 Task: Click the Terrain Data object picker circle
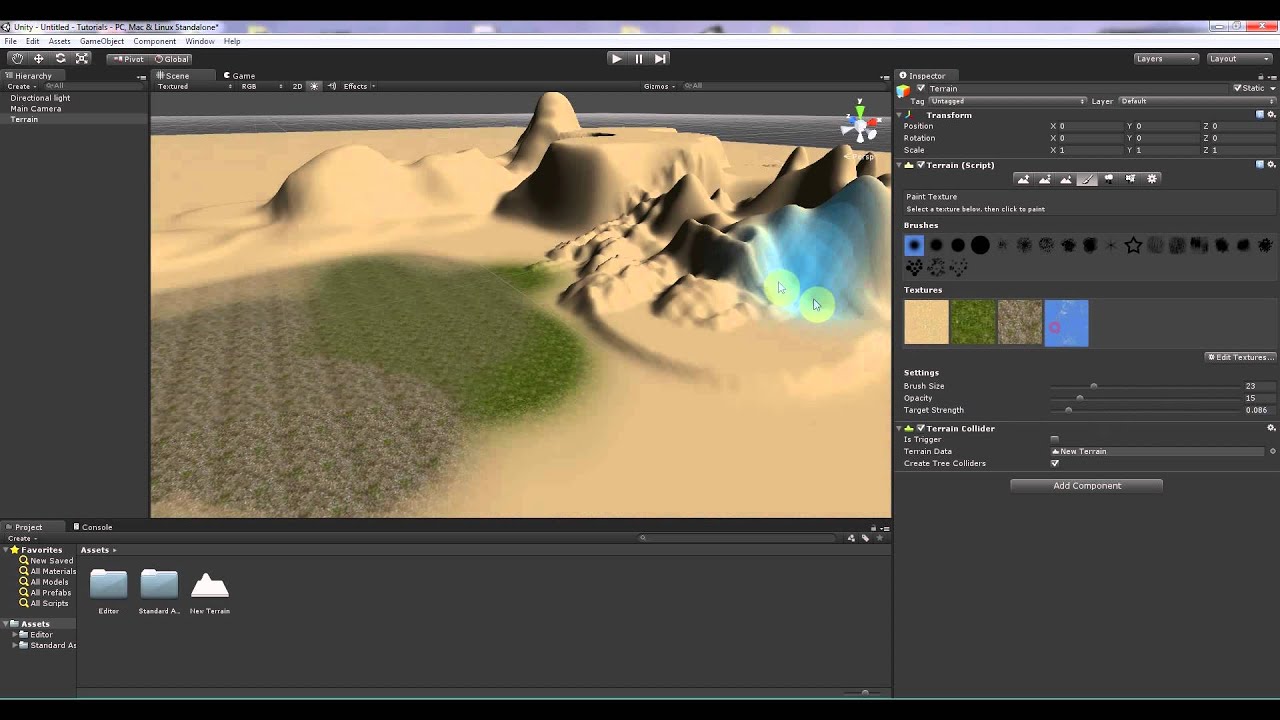coord(1272,452)
